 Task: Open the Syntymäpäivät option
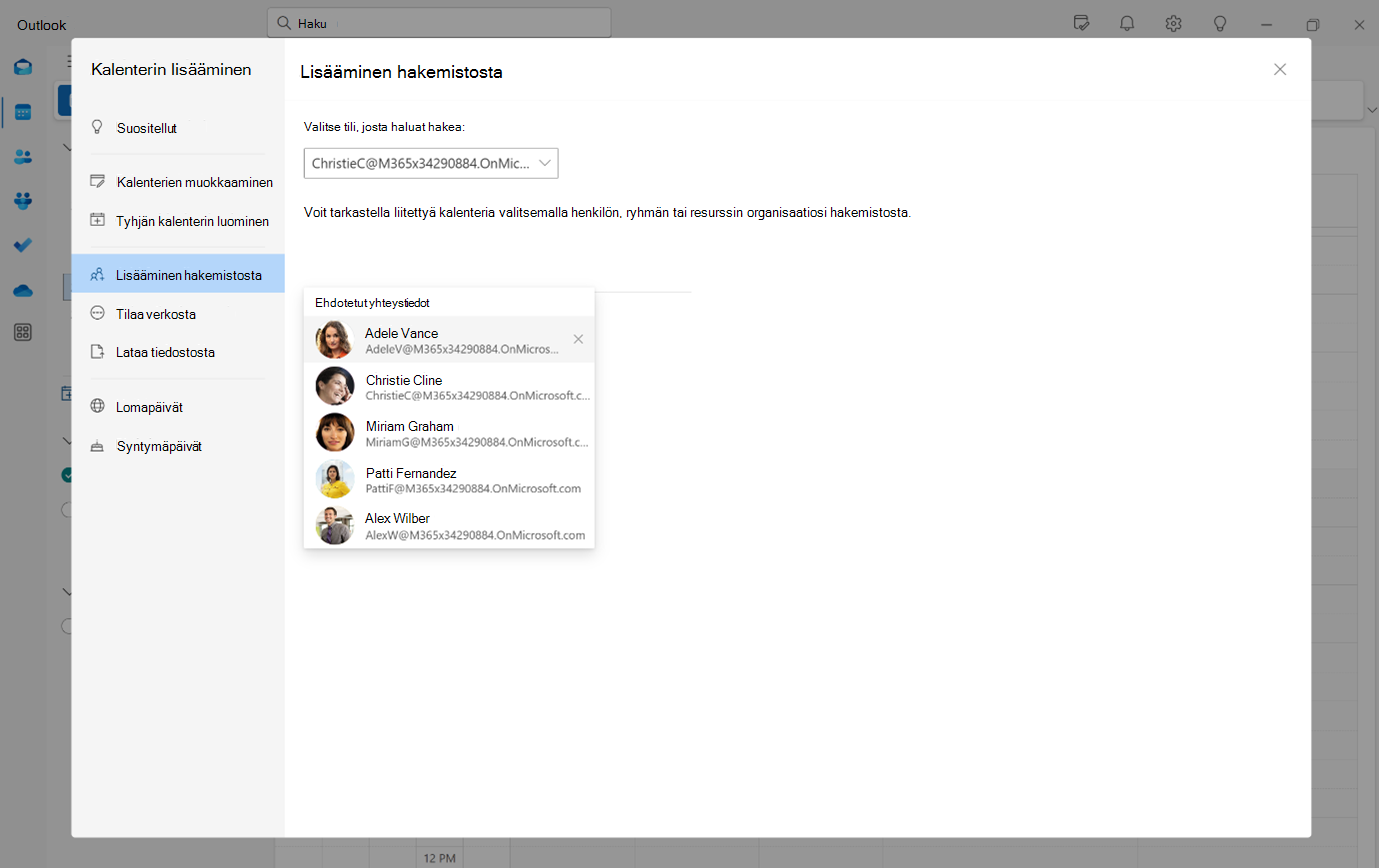(178, 446)
